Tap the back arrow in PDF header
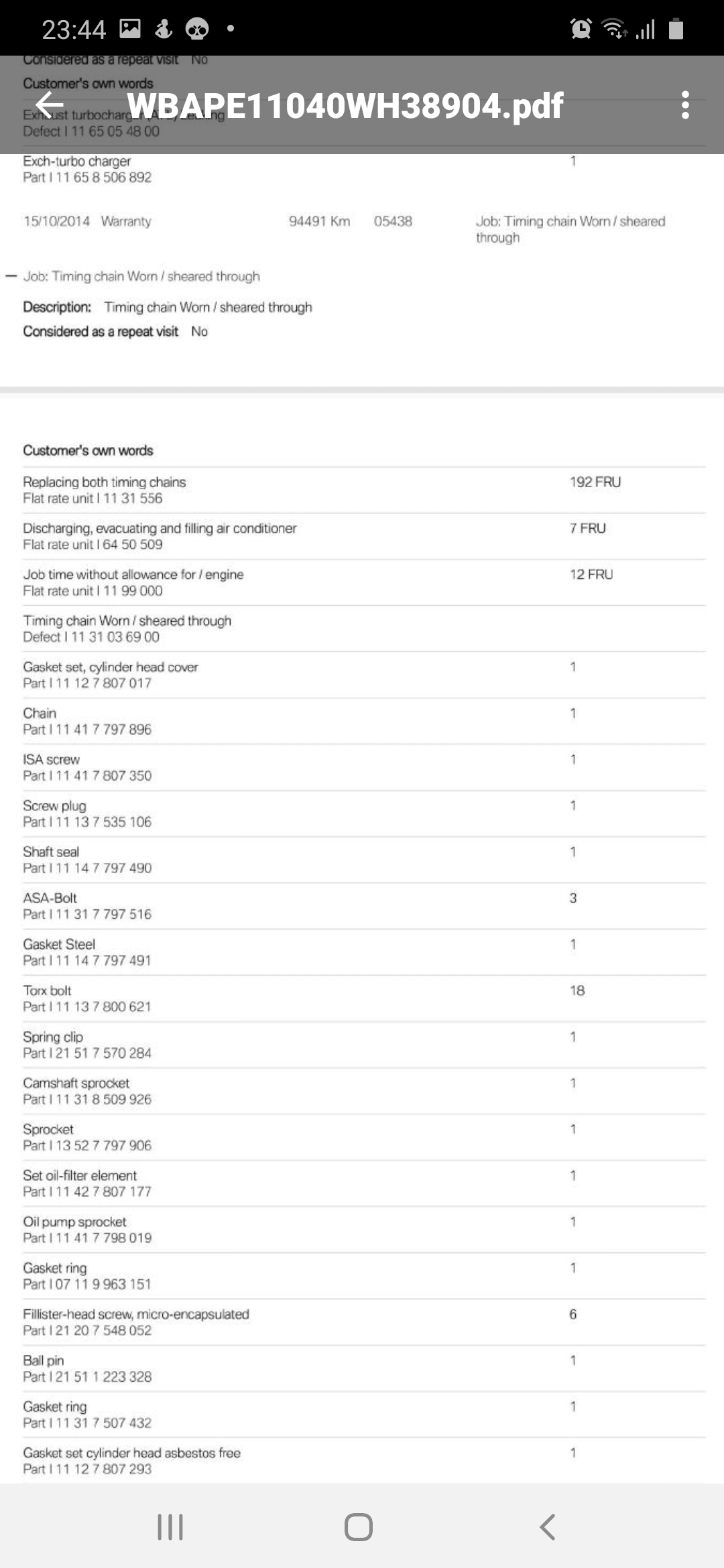The height and width of the screenshot is (1568, 724). [50, 105]
